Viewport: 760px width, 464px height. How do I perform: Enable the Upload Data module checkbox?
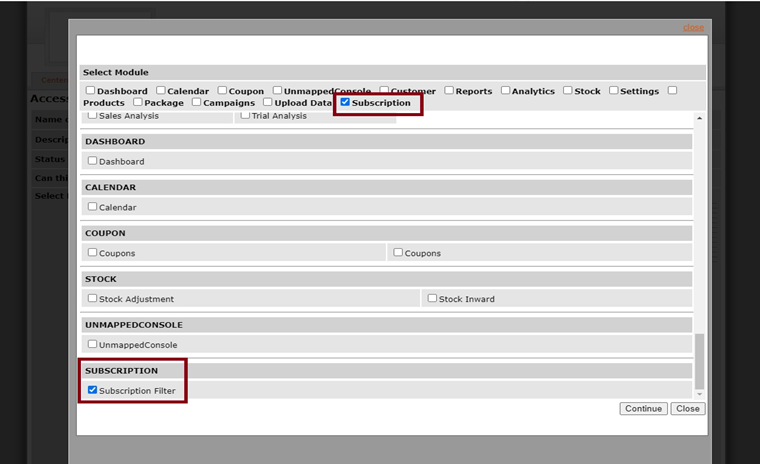pos(268,102)
